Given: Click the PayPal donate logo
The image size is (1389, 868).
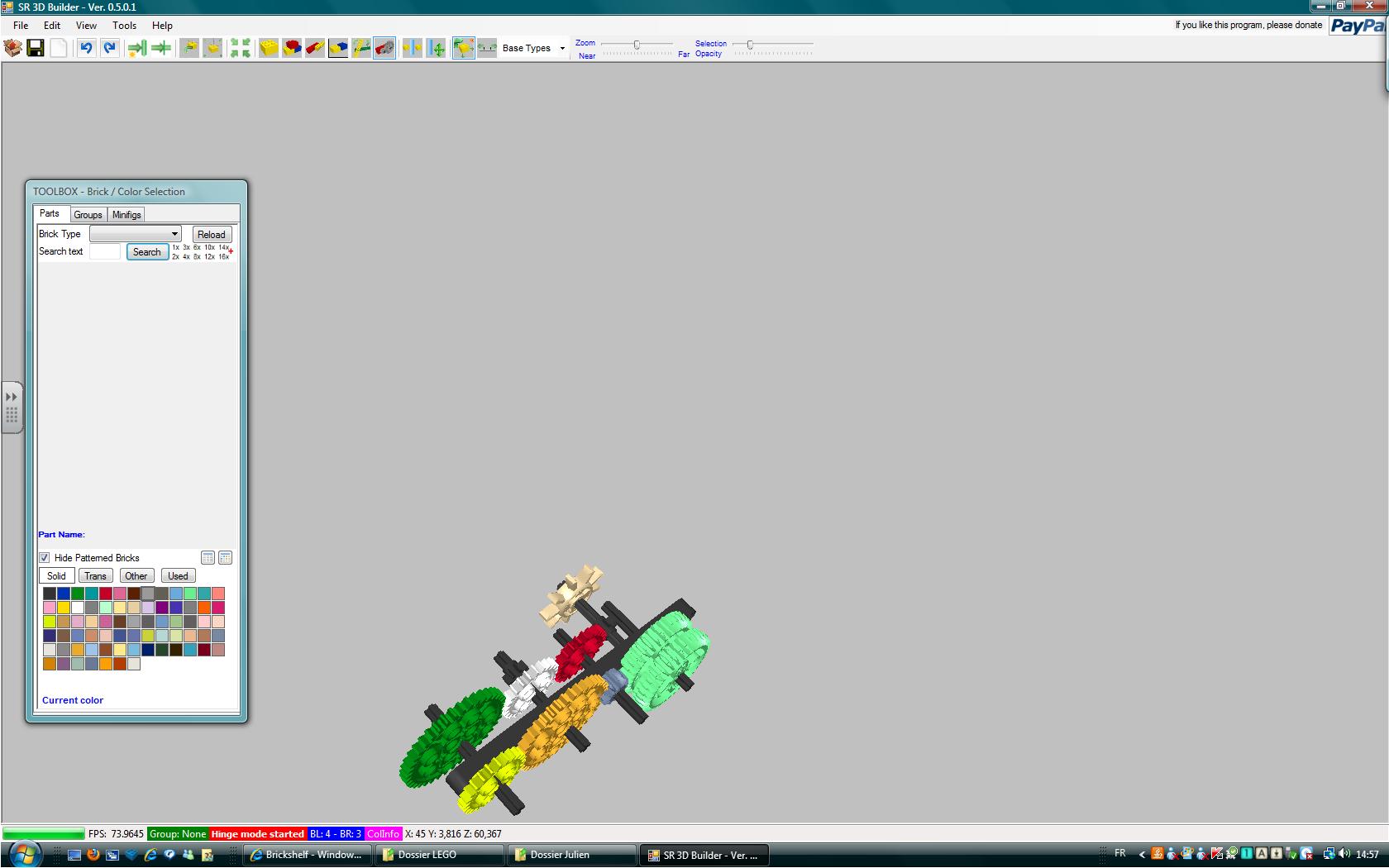Looking at the screenshot, I should click(x=1358, y=26).
